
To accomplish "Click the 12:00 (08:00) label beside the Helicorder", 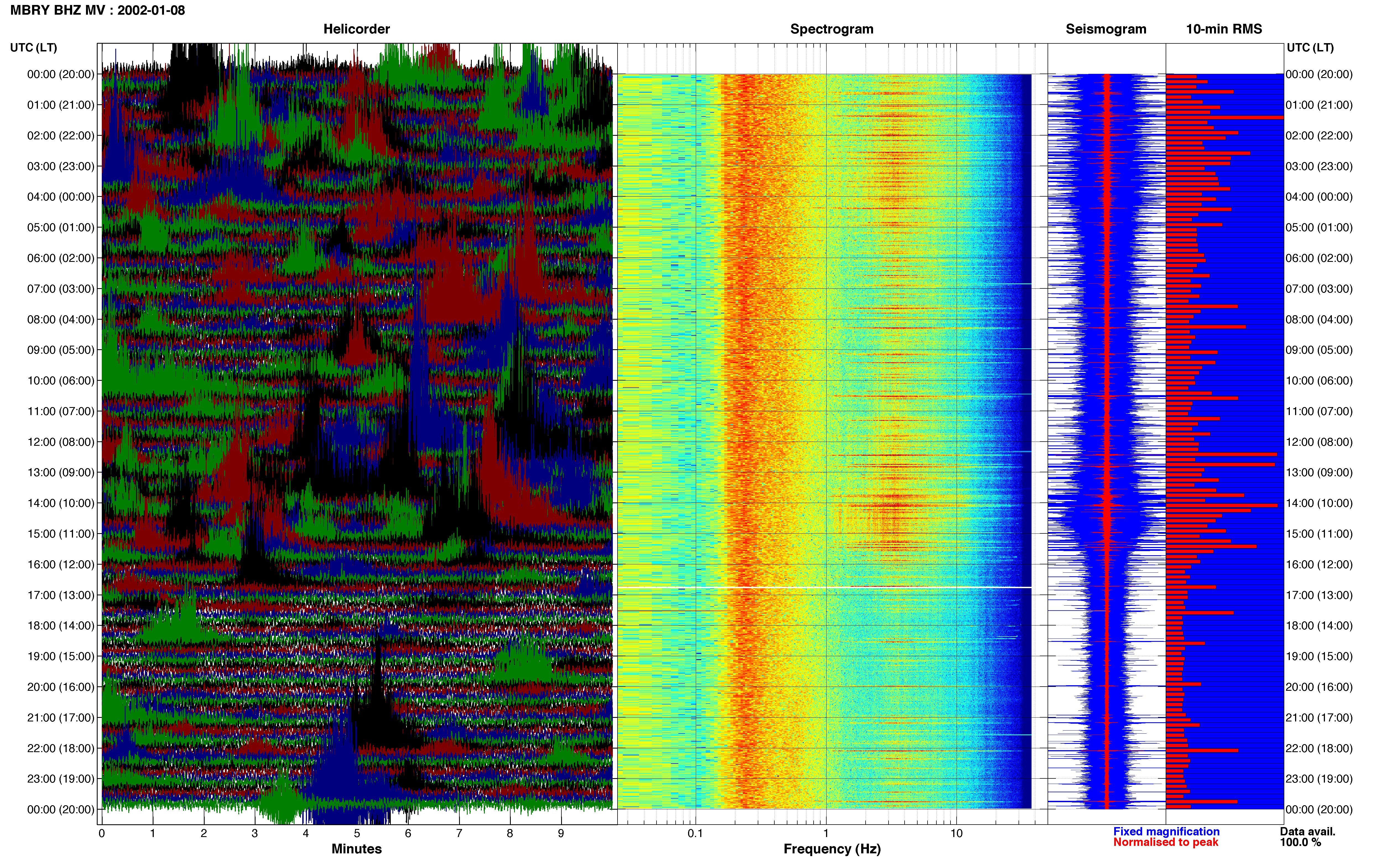I will point(61,442).
